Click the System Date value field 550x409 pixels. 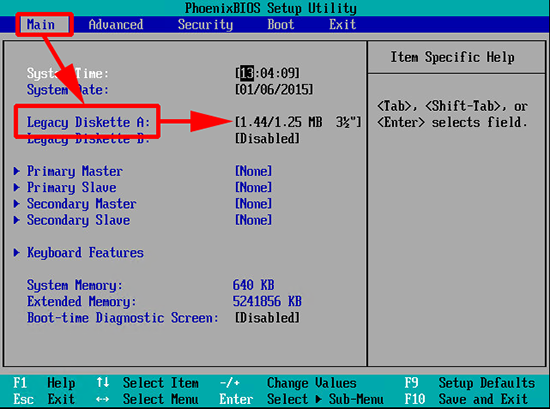coord(274,89)
